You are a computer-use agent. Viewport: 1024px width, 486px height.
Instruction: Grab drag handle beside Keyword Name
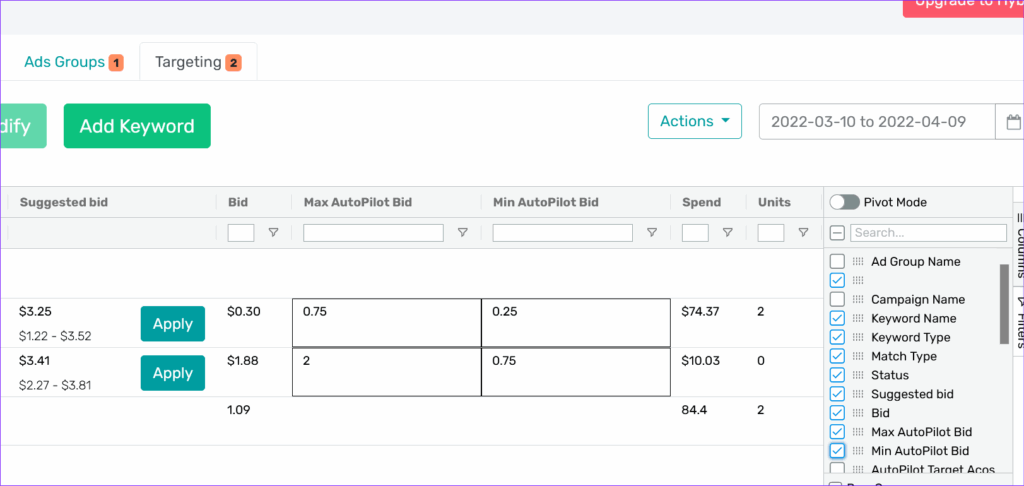(857, 318)
